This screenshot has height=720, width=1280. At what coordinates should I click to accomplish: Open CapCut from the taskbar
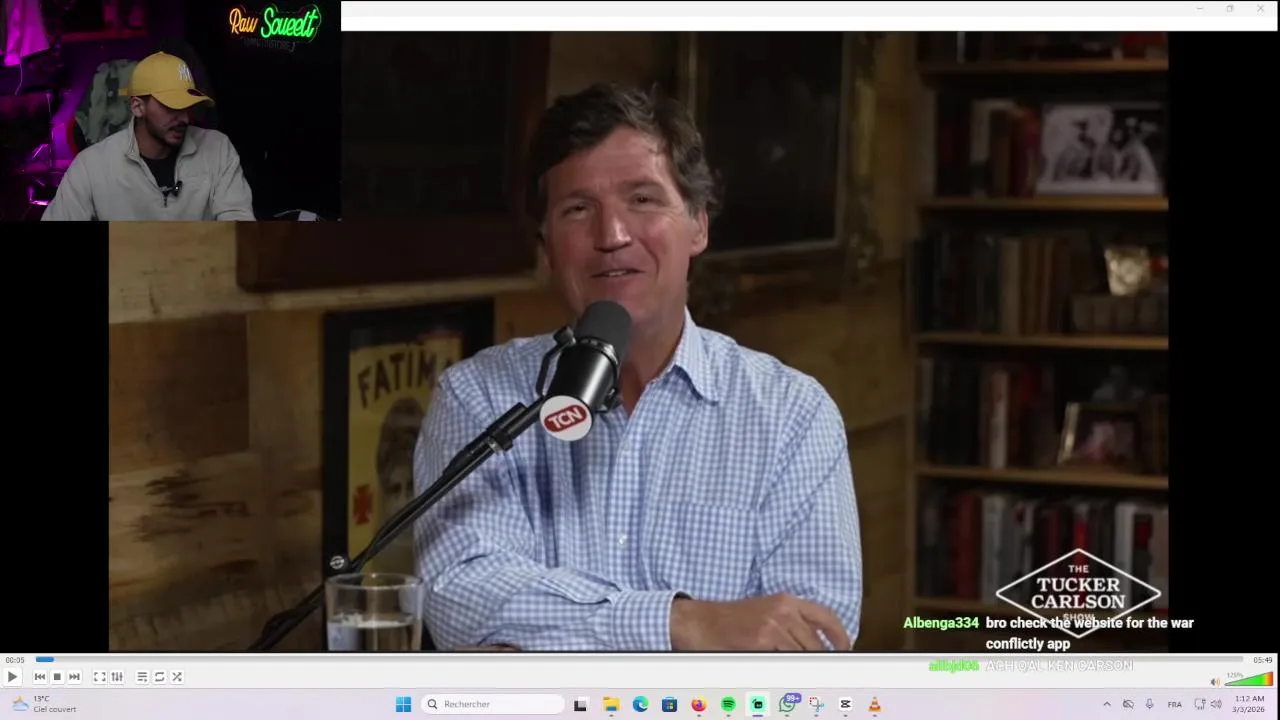845,704
